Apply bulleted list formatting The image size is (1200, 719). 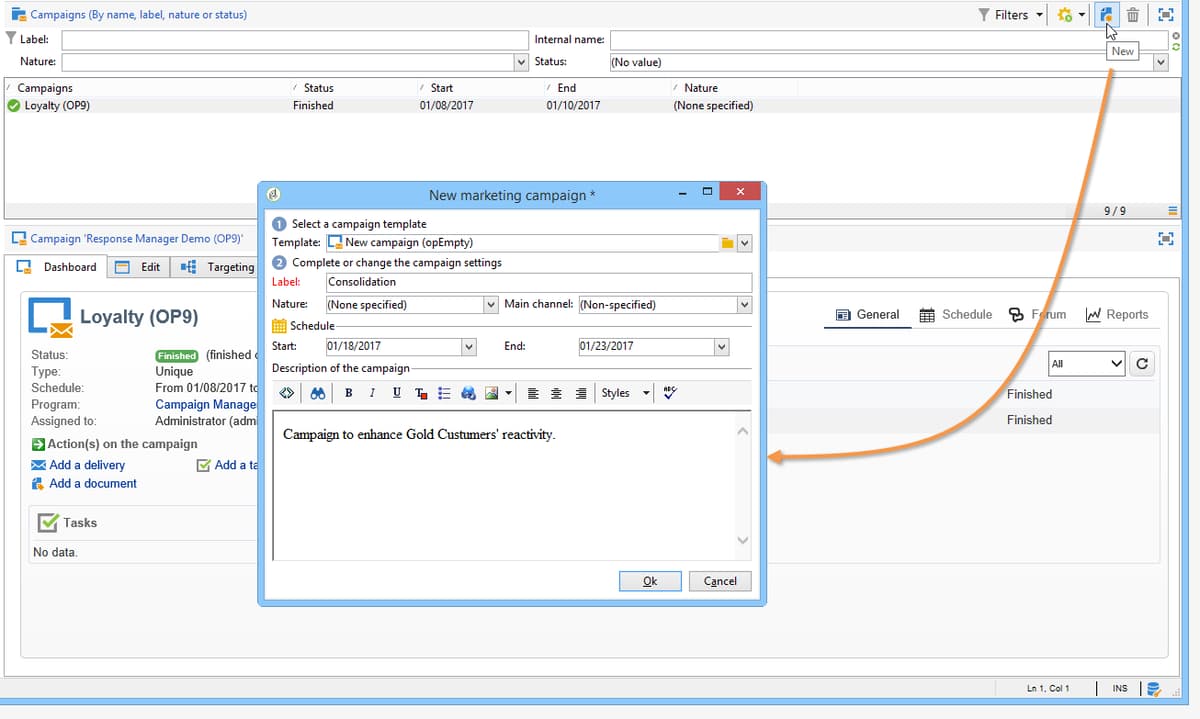click(443, 392)
